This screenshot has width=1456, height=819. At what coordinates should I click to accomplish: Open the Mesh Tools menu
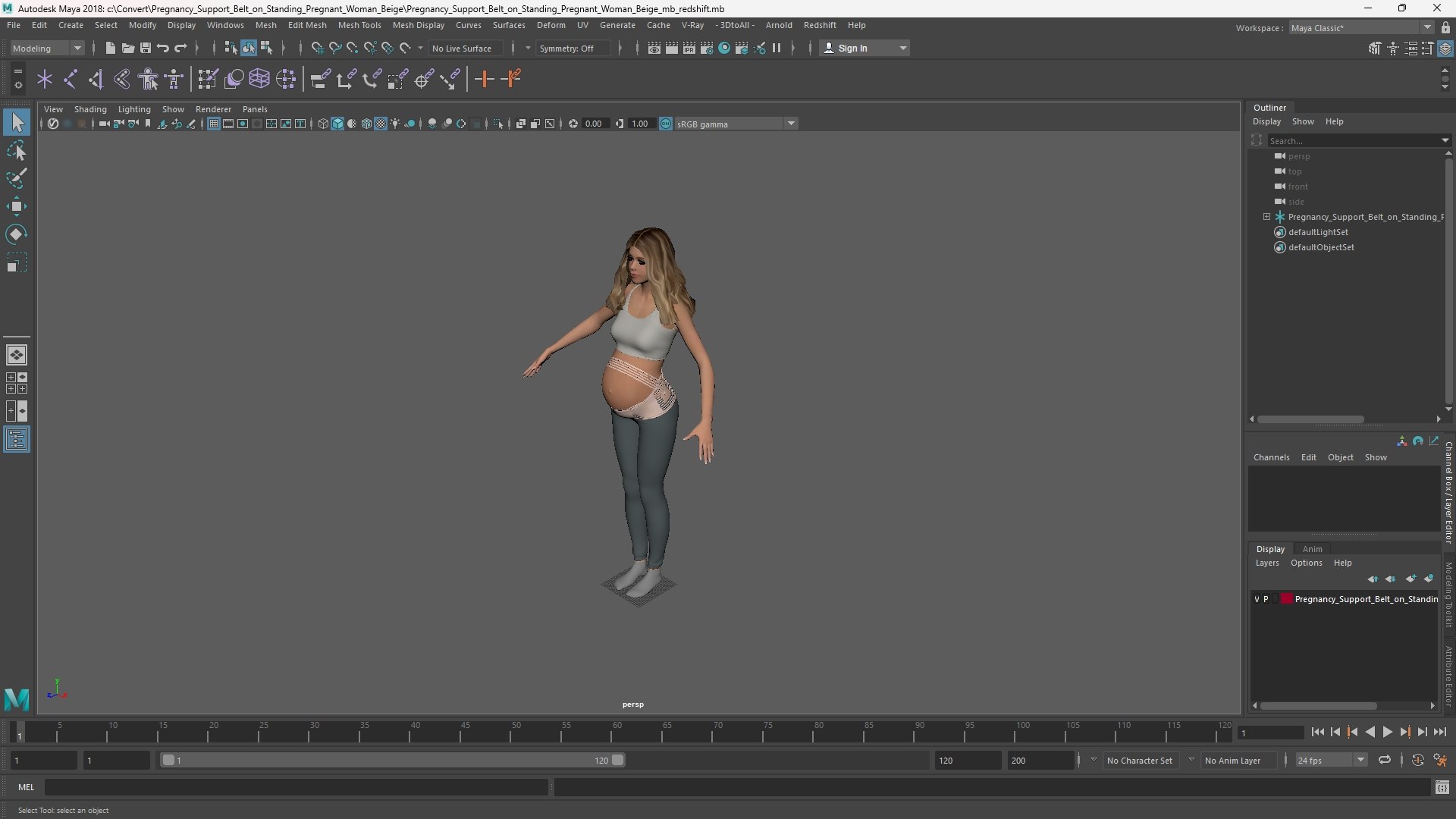click(359, 25)
